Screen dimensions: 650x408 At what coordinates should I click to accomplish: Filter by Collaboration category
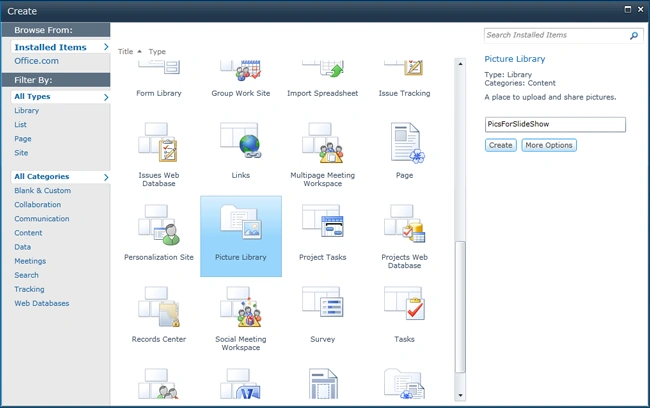tap(38, 205)
